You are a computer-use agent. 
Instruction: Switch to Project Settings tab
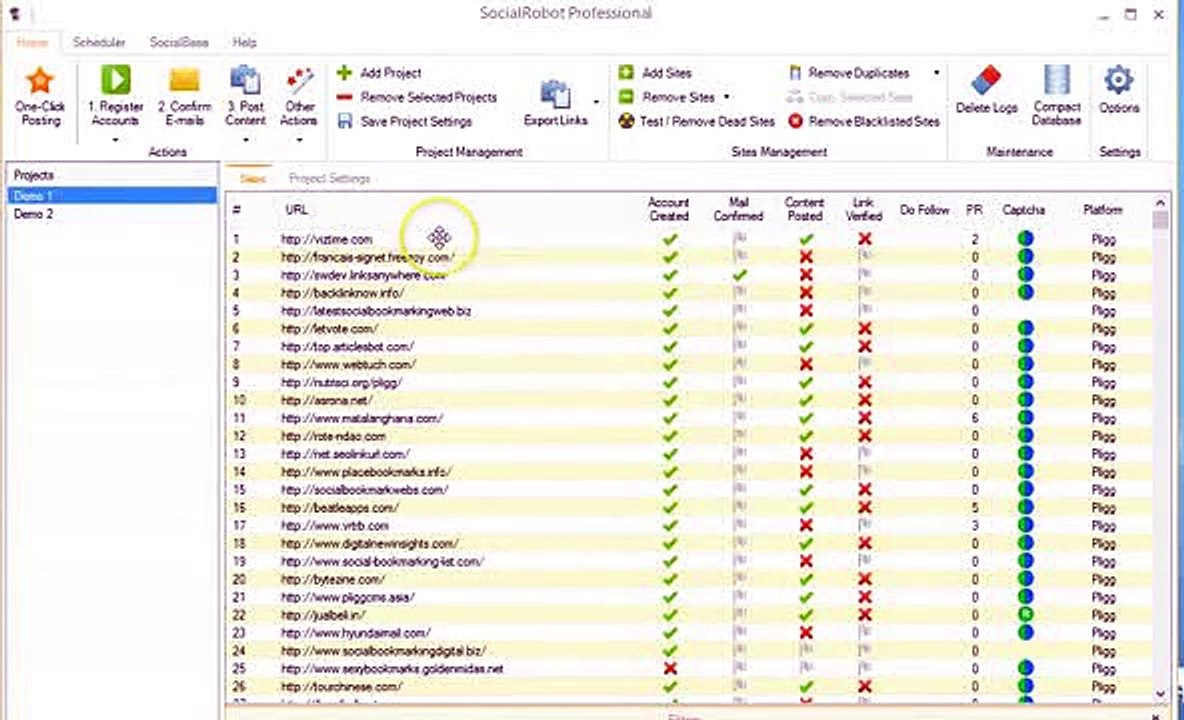pos(329,179)
